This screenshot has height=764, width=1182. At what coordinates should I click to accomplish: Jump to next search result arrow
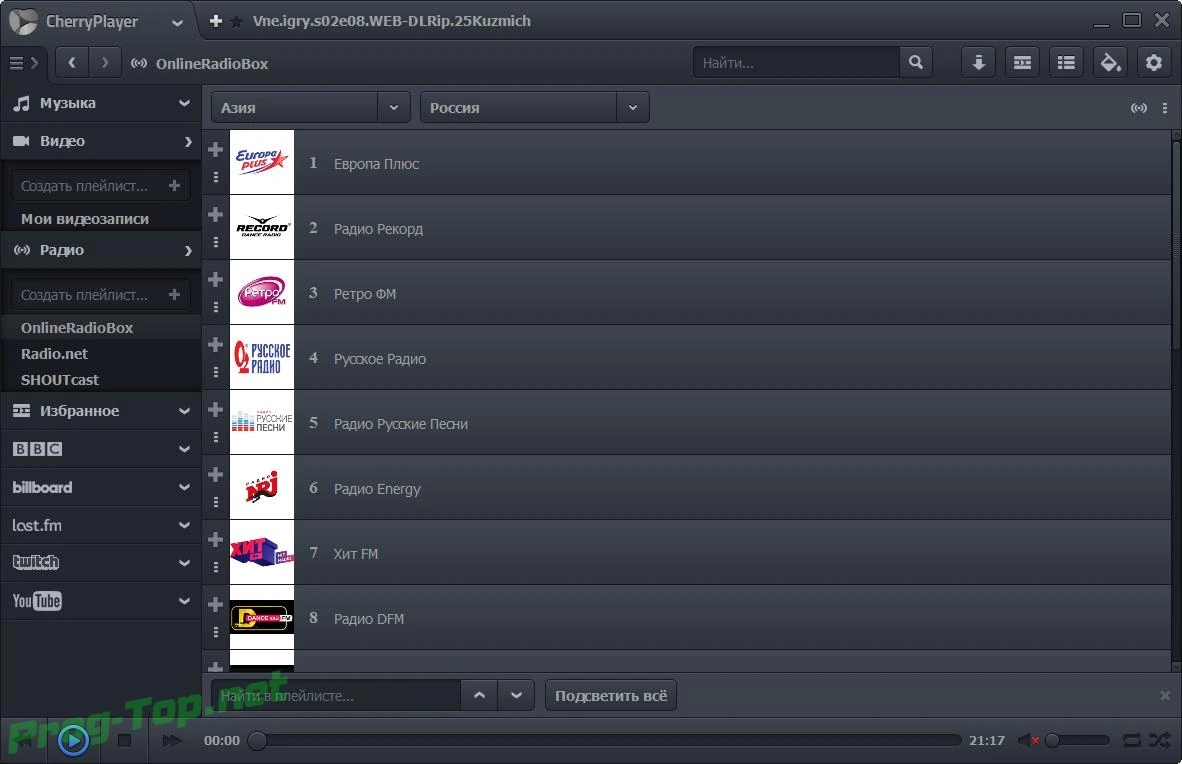pyautogui.click(x=516, y=695)
